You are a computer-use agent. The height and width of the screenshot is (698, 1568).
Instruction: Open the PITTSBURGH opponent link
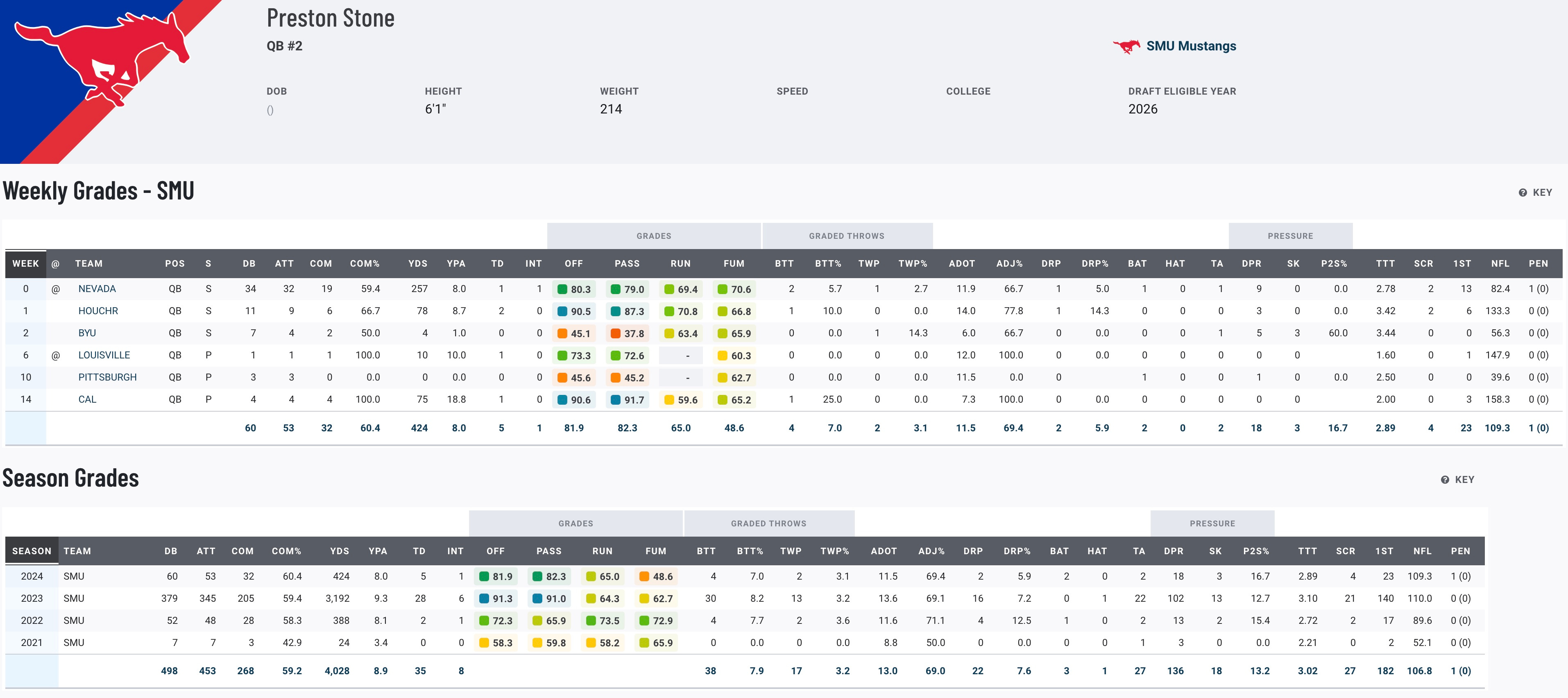point(107,377)
